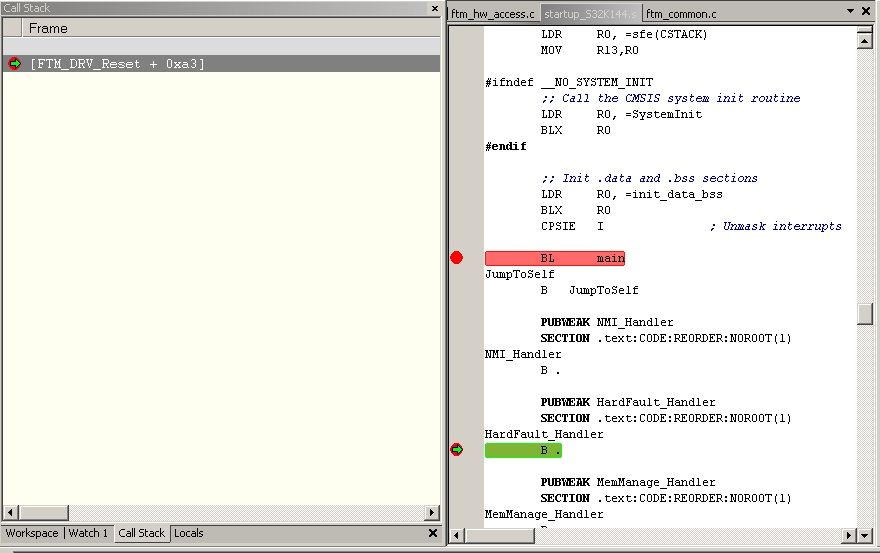Click the 'PUBWEAK MemManage_Handler' line
880x553 pixels.
pos(627,482)
